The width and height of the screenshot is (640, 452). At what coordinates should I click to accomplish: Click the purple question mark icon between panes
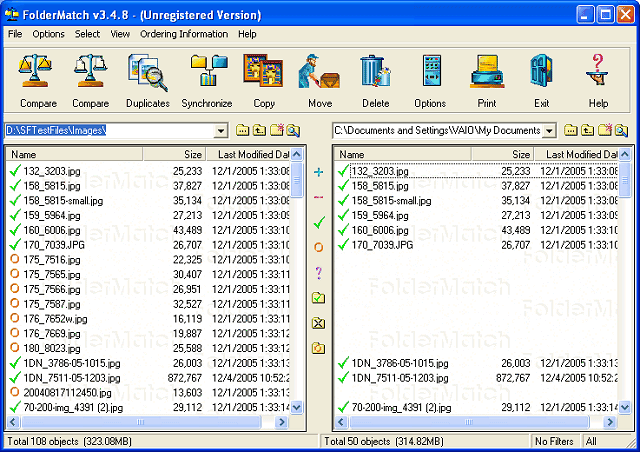(318, 273)
